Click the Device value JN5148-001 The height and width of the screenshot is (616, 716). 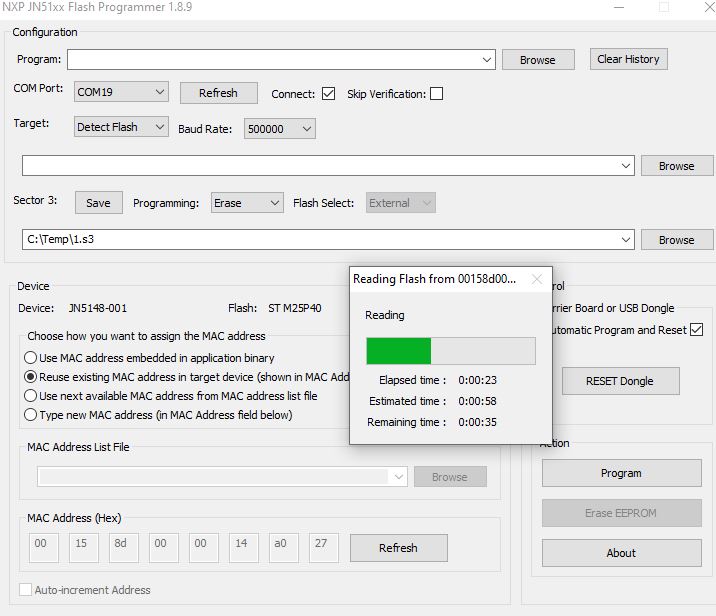tap(98, 308)
